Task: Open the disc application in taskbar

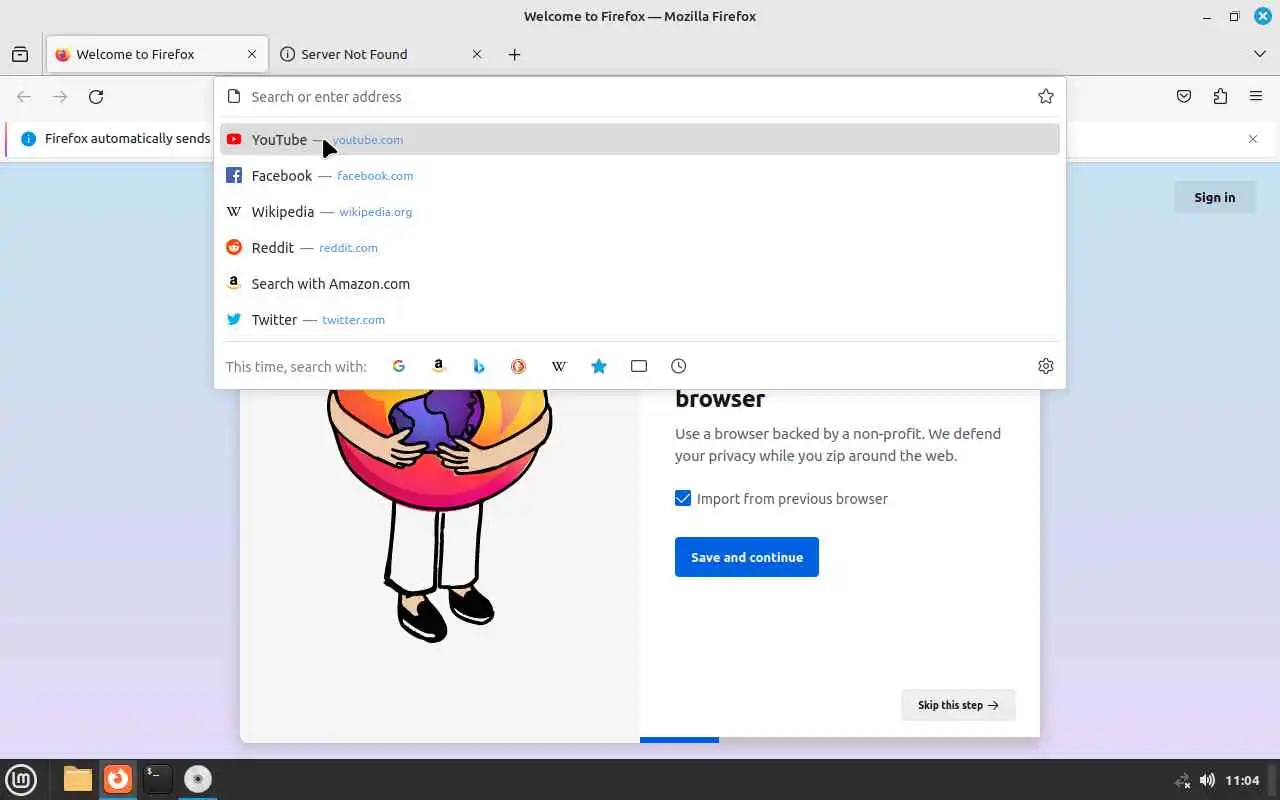Action: (x=197, y=779)
